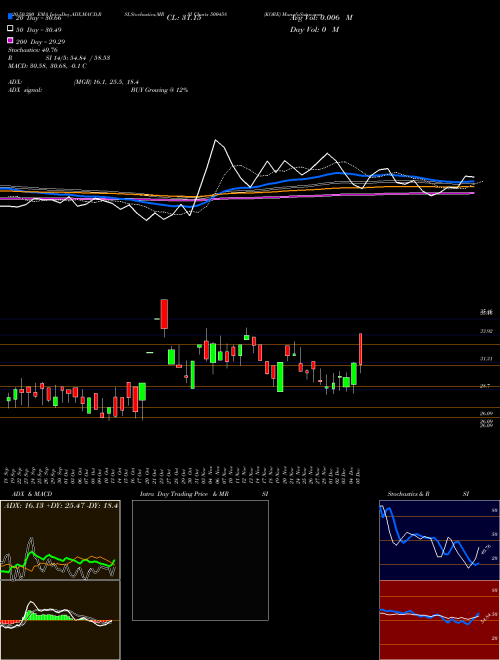Click the 'Stochastics: 40.76' reading

33,50
